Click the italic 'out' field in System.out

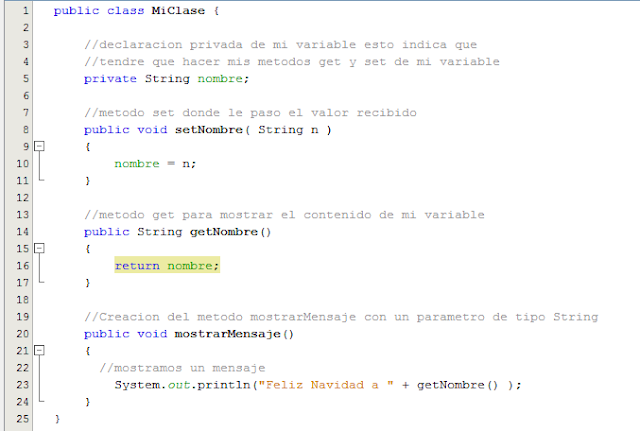pos(178,385)
